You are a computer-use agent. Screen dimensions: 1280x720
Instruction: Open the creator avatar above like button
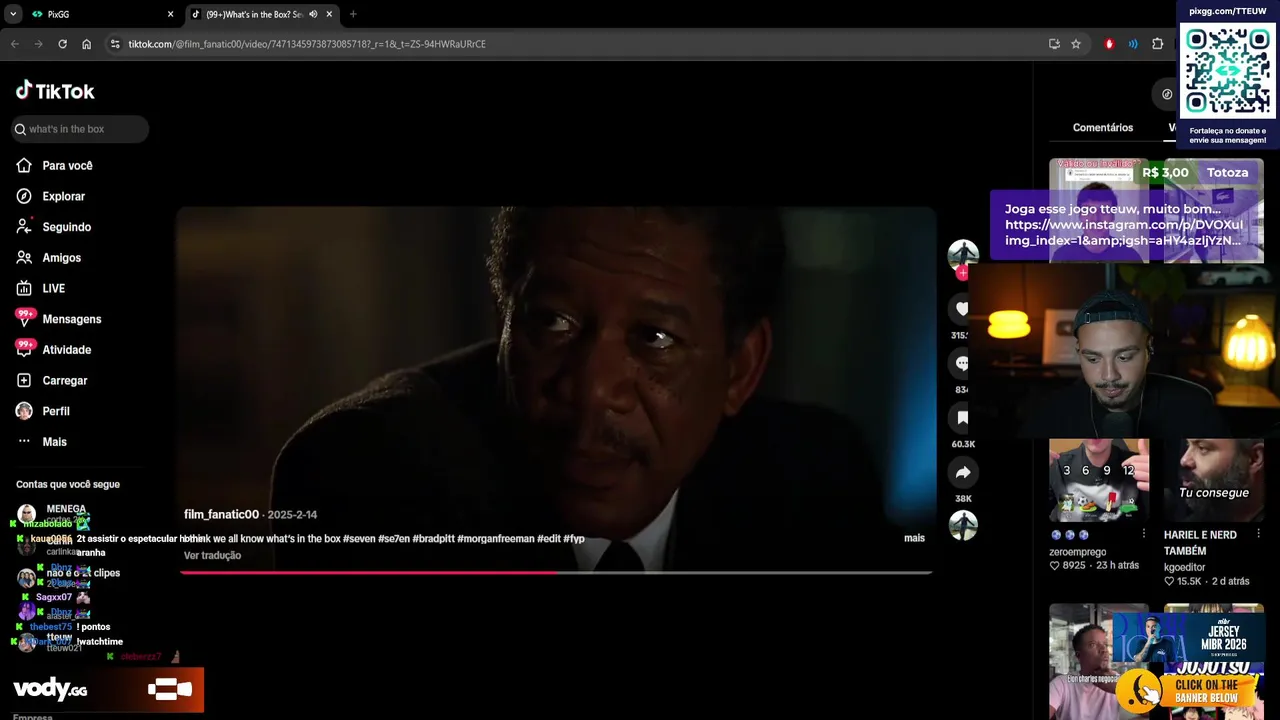click(x=962, y=254)
